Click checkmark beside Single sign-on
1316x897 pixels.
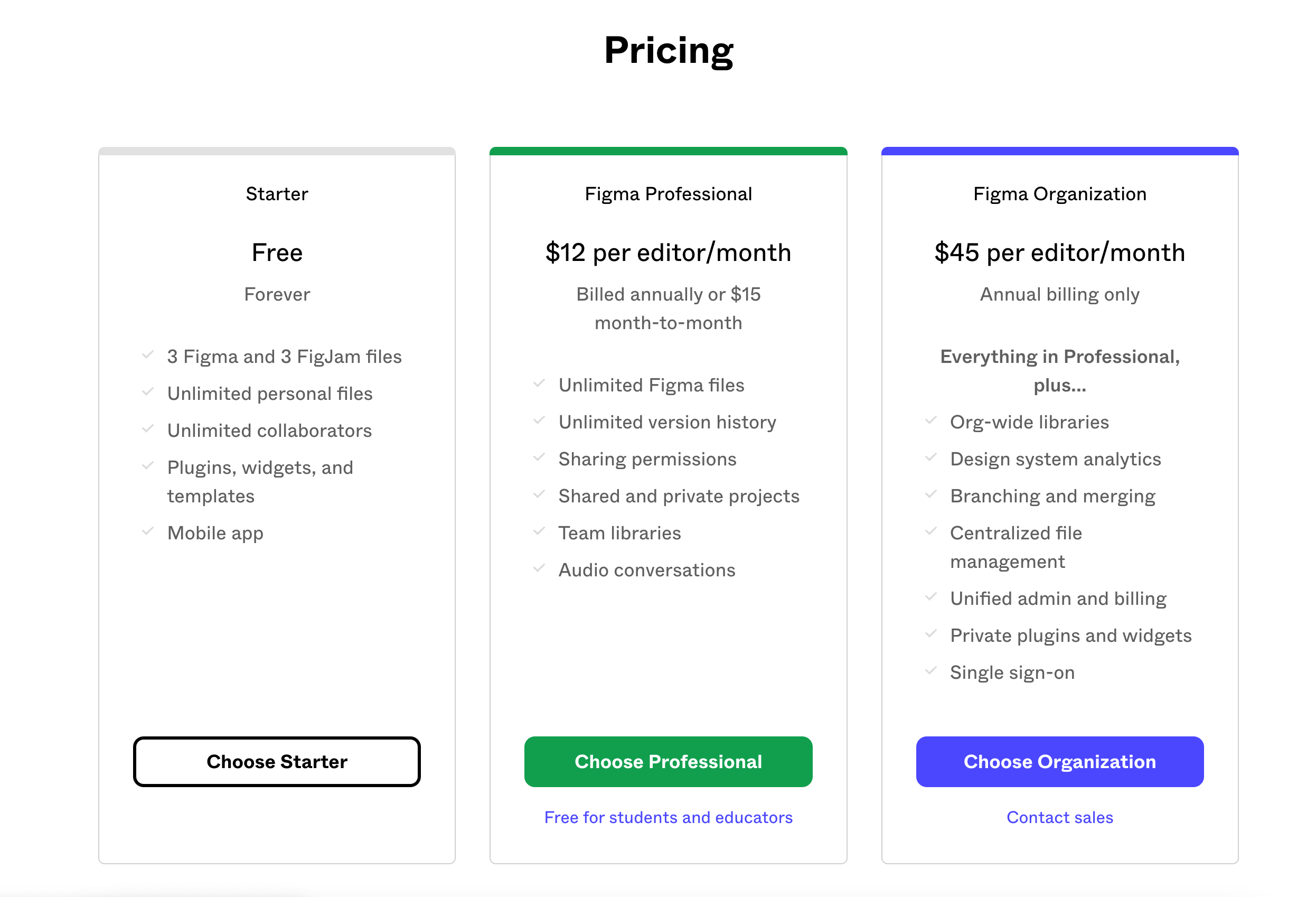coord(930,670)
